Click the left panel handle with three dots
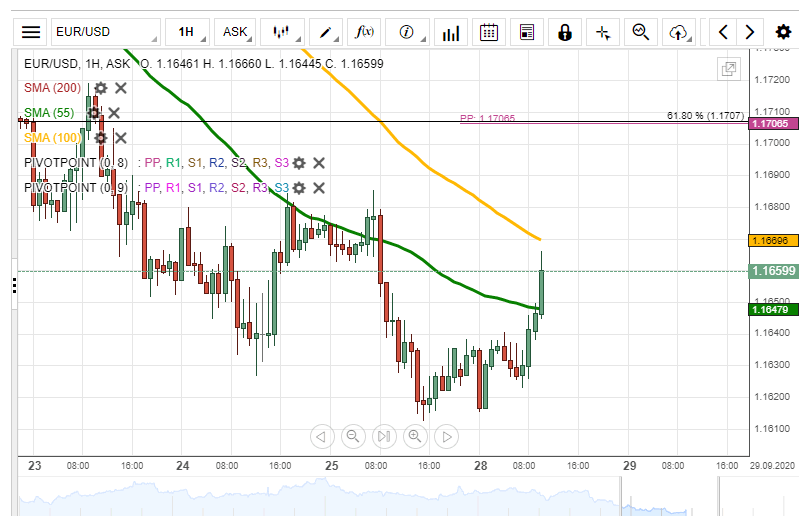Screen dimensions: 803x520 pyautogui.click(x=14, y=285)
